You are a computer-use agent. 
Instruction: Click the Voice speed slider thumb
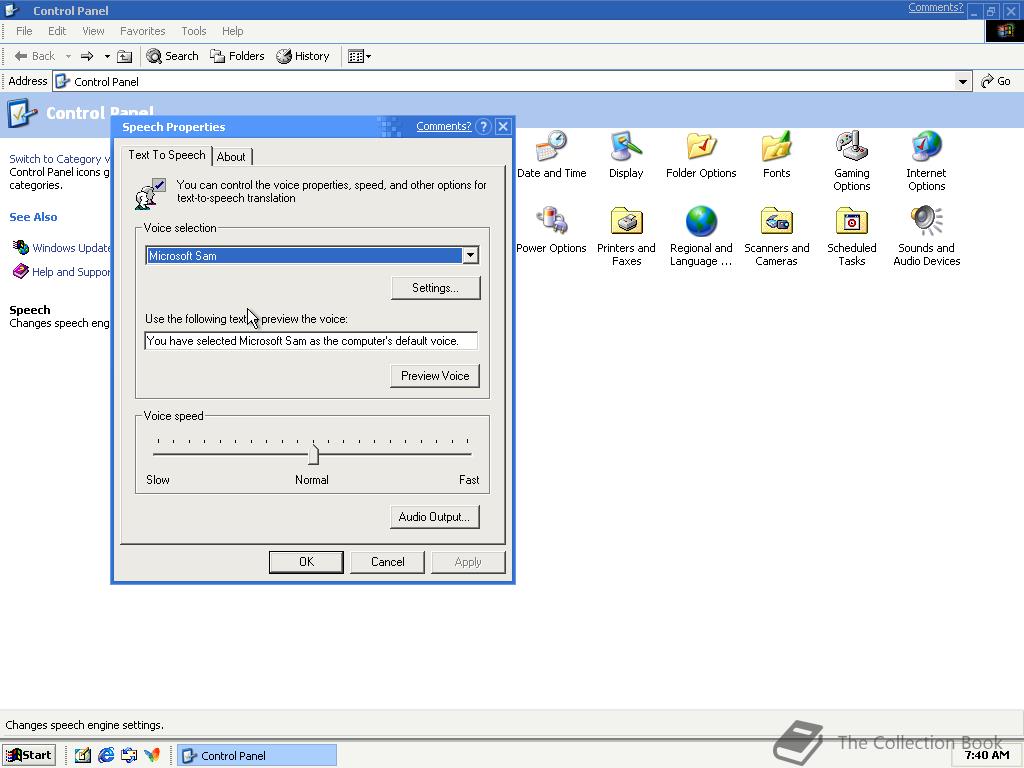pyautogui.click(x=313, y=454)
